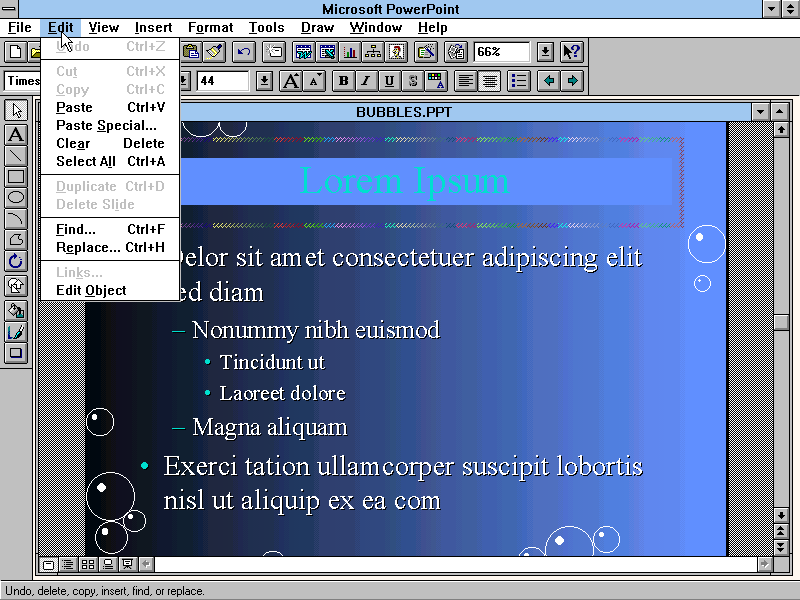Open the Times font dropdown
This screenshot has width=800, height=600.
183,80
